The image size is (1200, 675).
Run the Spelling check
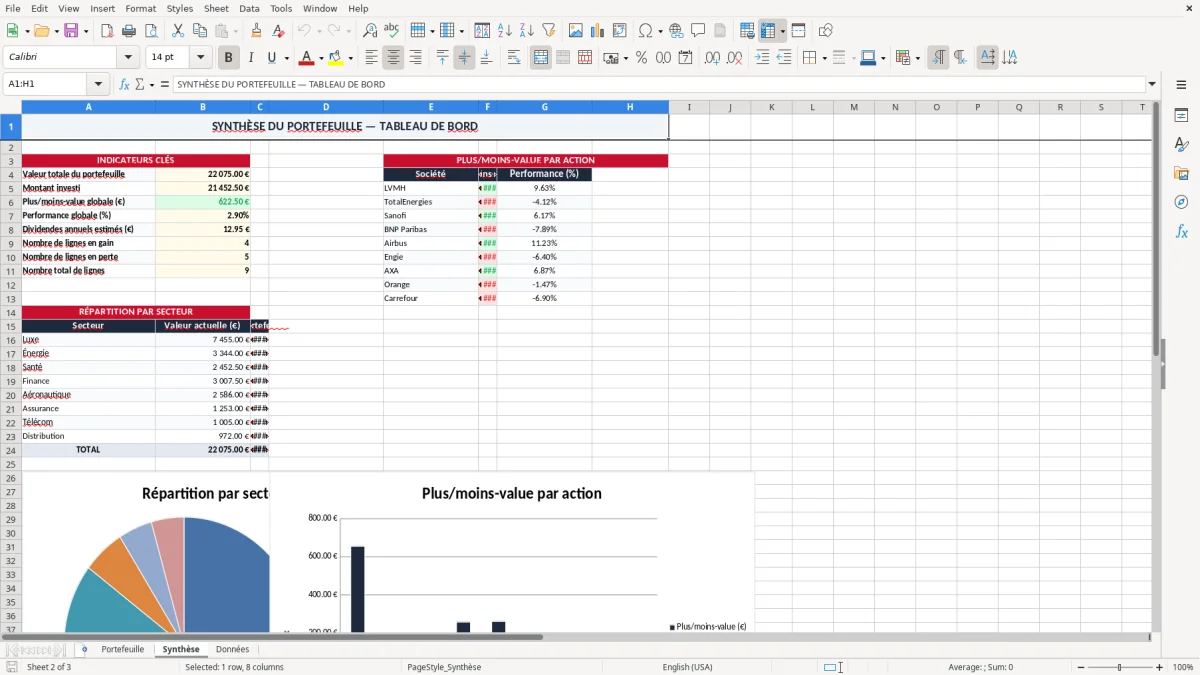click(391, 31)
